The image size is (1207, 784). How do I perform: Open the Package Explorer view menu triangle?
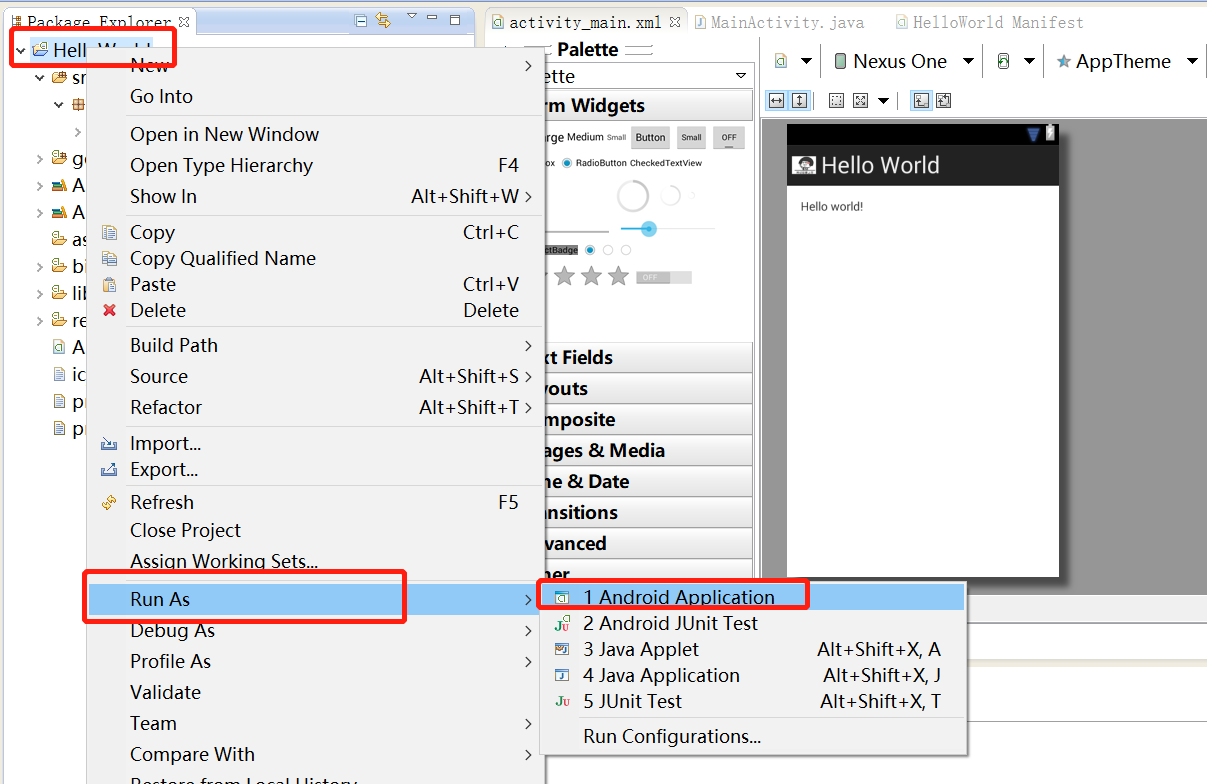click(x=412, y=17)
